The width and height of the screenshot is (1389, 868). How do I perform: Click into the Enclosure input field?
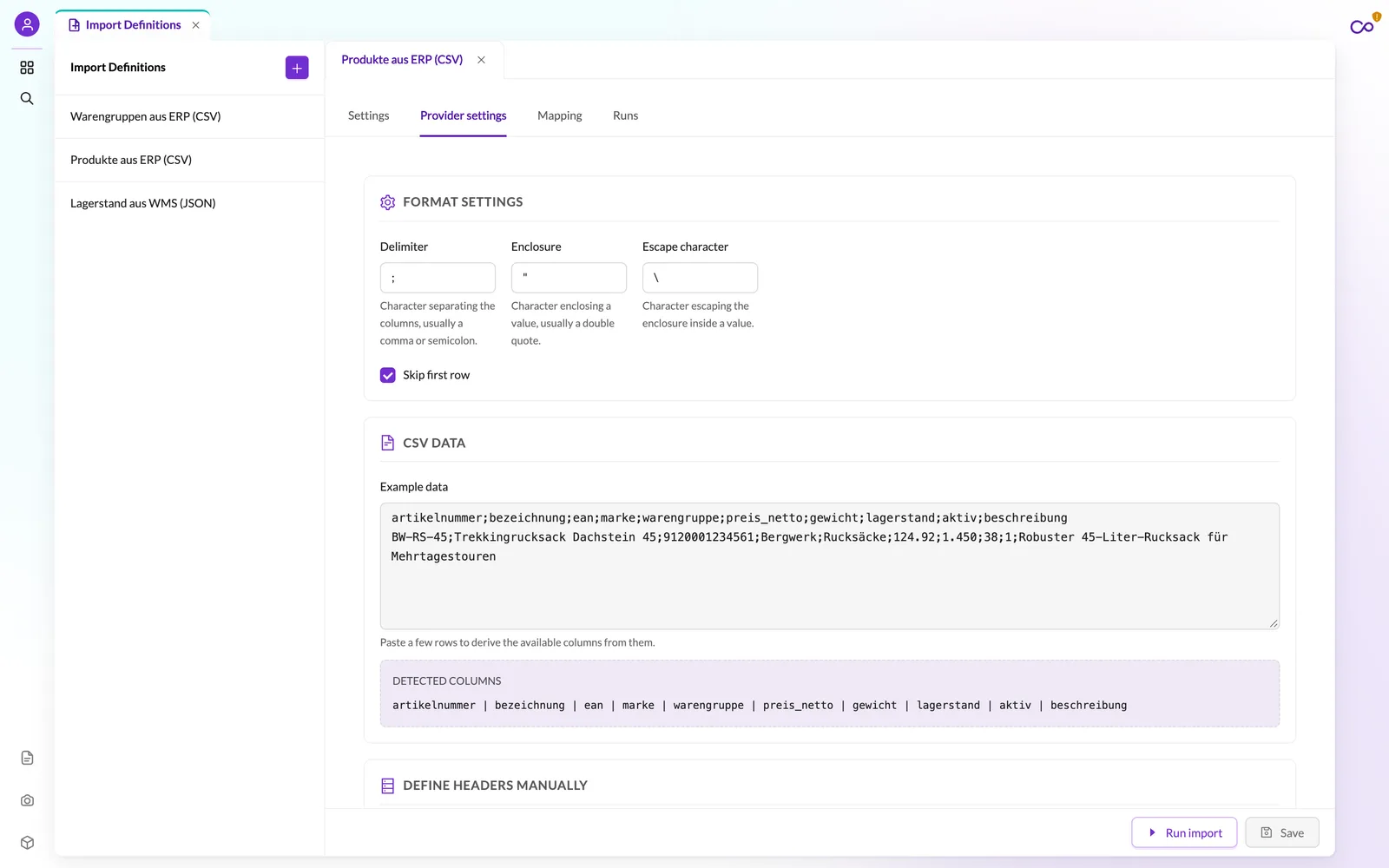(x=569, y=278)
